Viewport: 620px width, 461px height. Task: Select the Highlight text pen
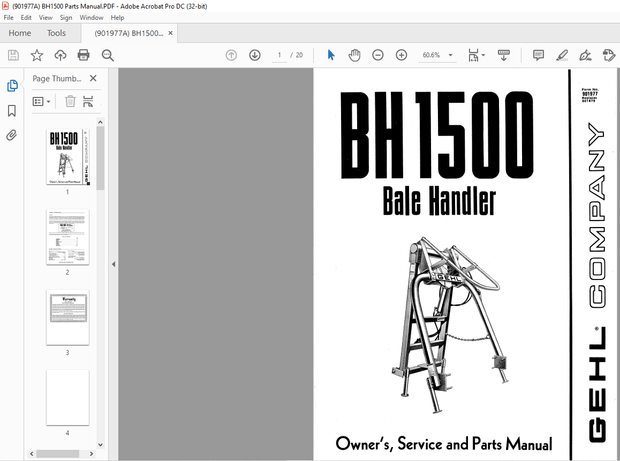(562, 55)
